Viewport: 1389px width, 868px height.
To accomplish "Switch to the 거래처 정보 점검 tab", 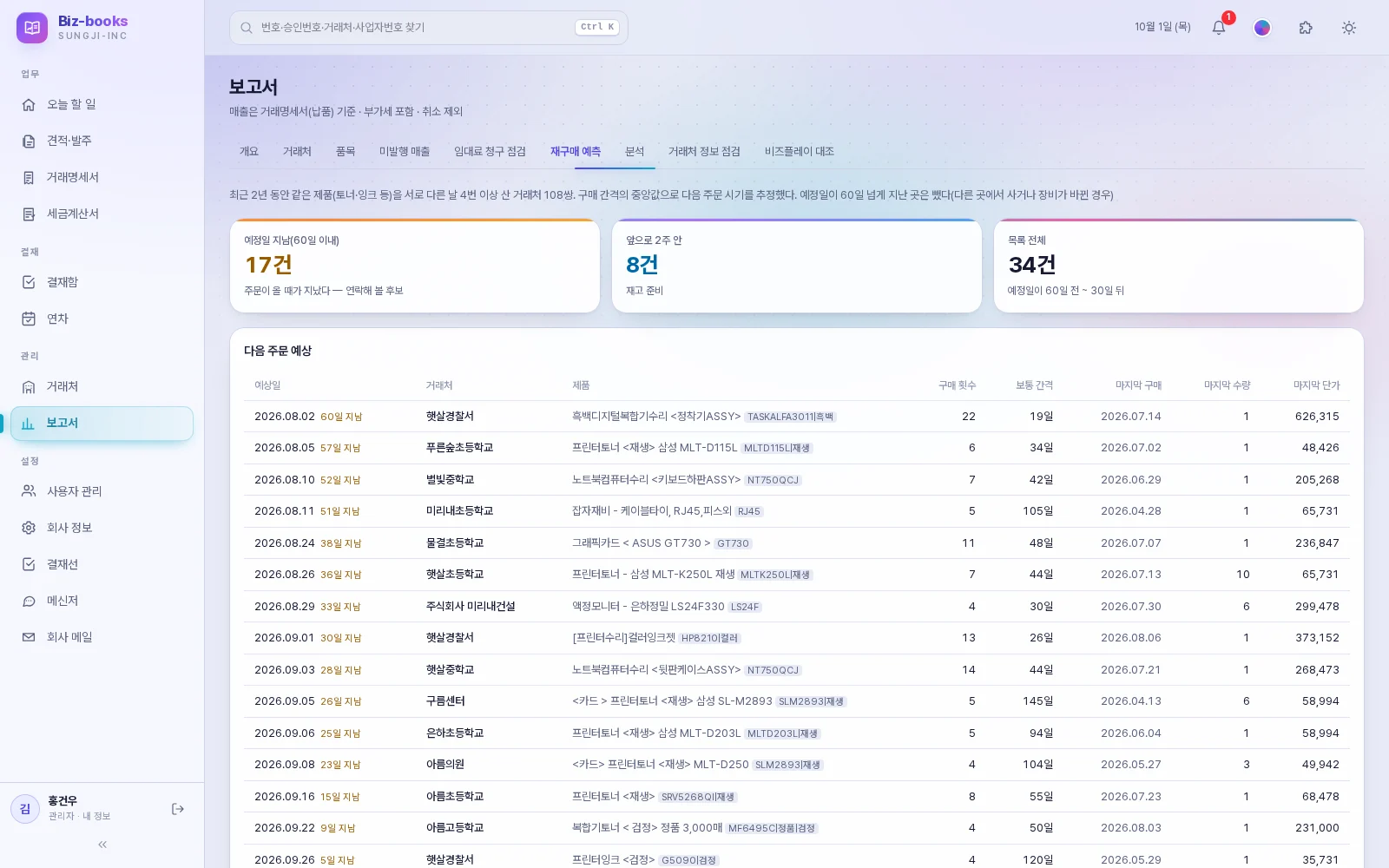I will click(x=704, y=152).
